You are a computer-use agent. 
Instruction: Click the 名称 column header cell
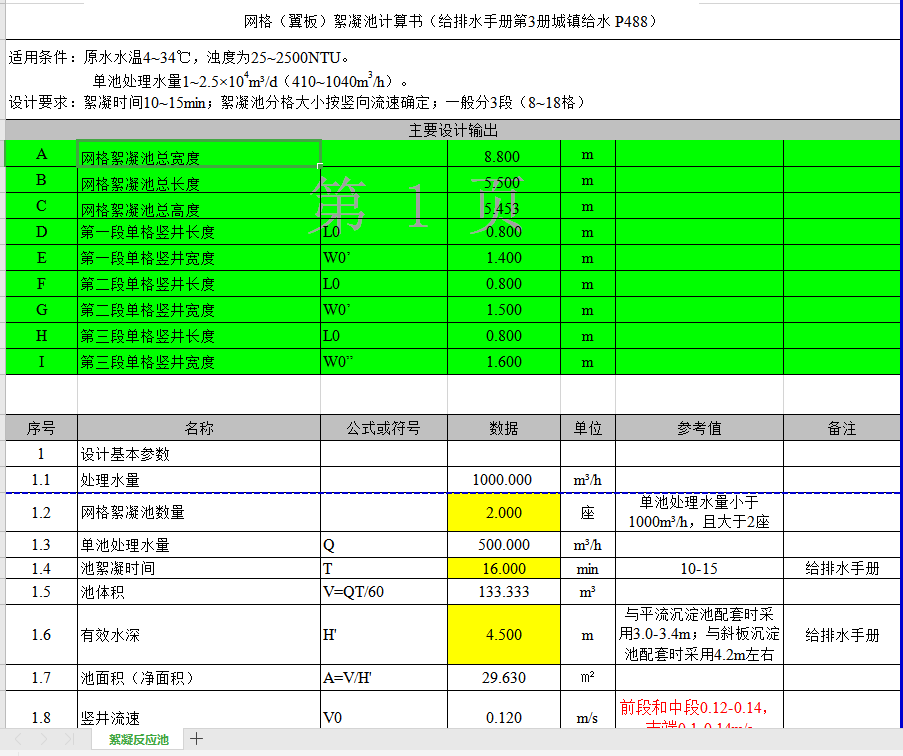199,428
